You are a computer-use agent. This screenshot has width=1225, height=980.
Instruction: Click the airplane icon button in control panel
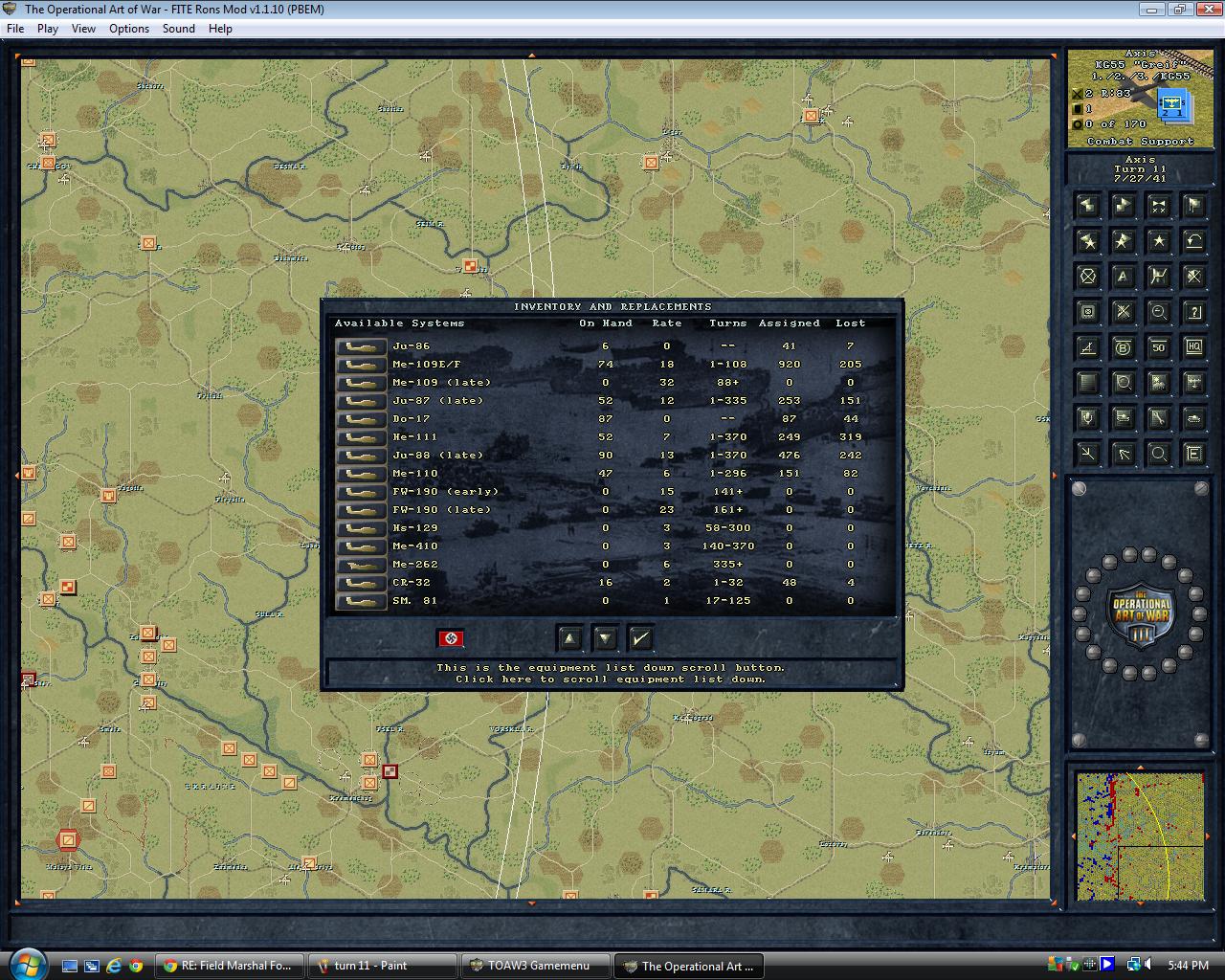tap(1193, 383)
